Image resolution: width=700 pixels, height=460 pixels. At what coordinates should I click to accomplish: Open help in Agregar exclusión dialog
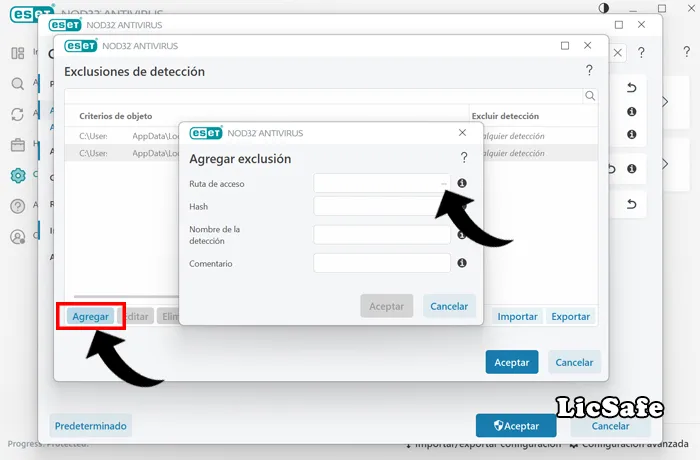pyautogui.click(x=464, y=157)
